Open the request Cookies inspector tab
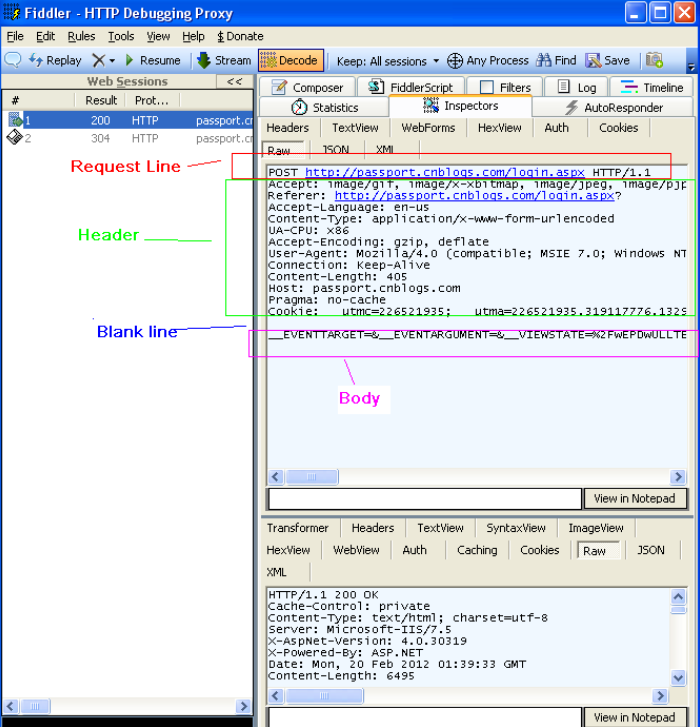This screenshot has height=727, width=700. pyautogui.click(x=618, y=128)
